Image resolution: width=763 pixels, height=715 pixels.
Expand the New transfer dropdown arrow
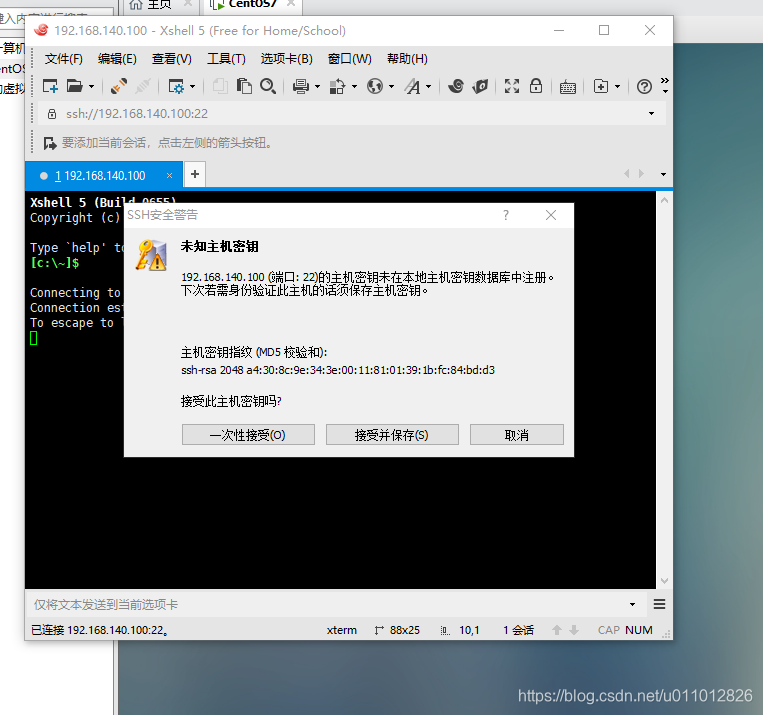coord(618,87)
